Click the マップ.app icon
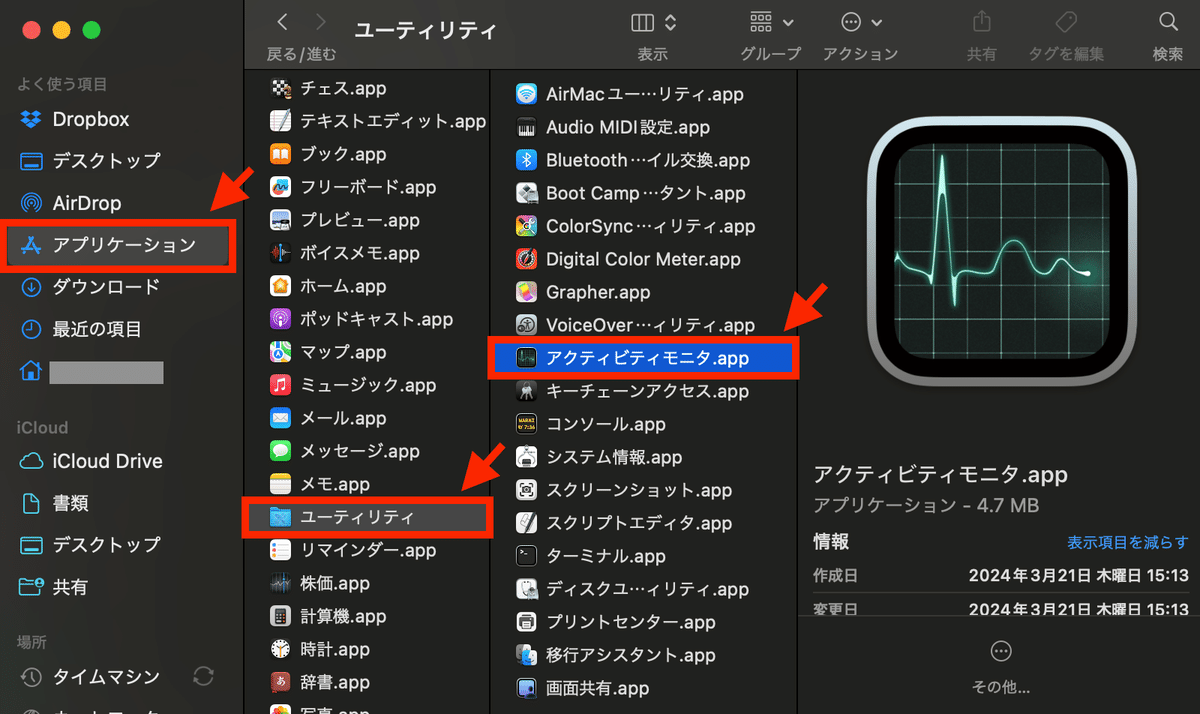Image resolution: width=1200 pixels, height=714 pixels. 281,352
